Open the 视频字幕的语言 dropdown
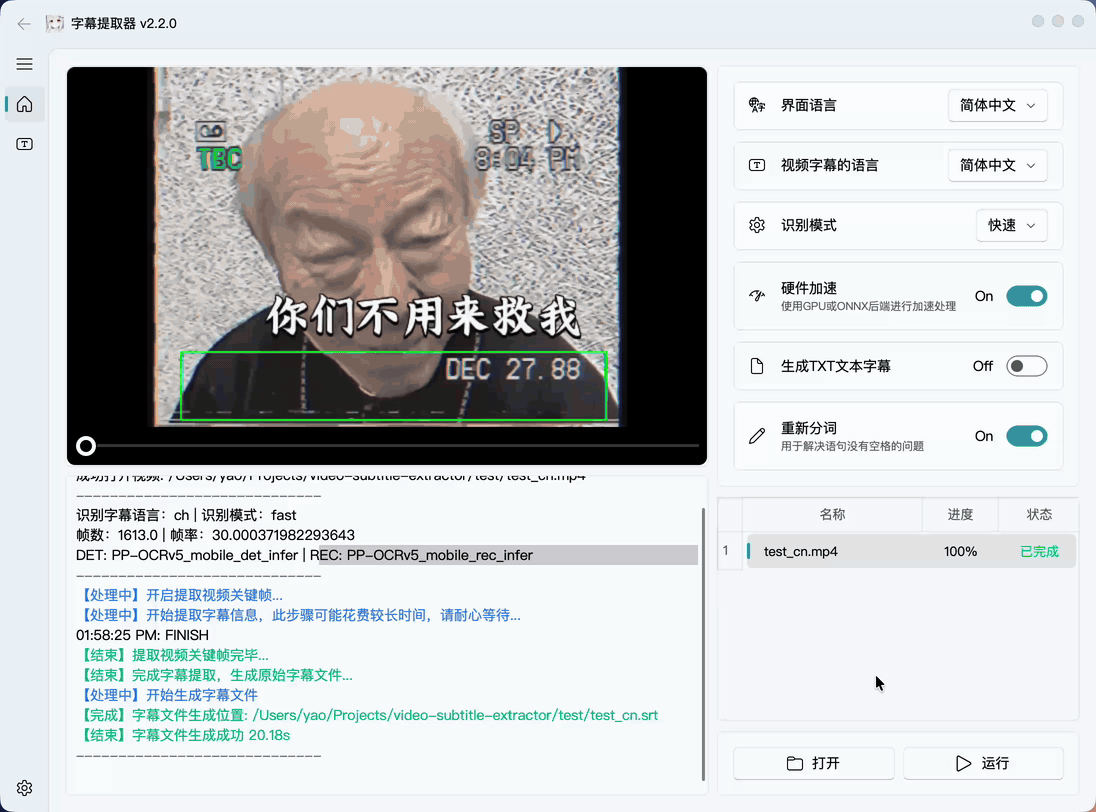1096x812 pixels. 997,165
